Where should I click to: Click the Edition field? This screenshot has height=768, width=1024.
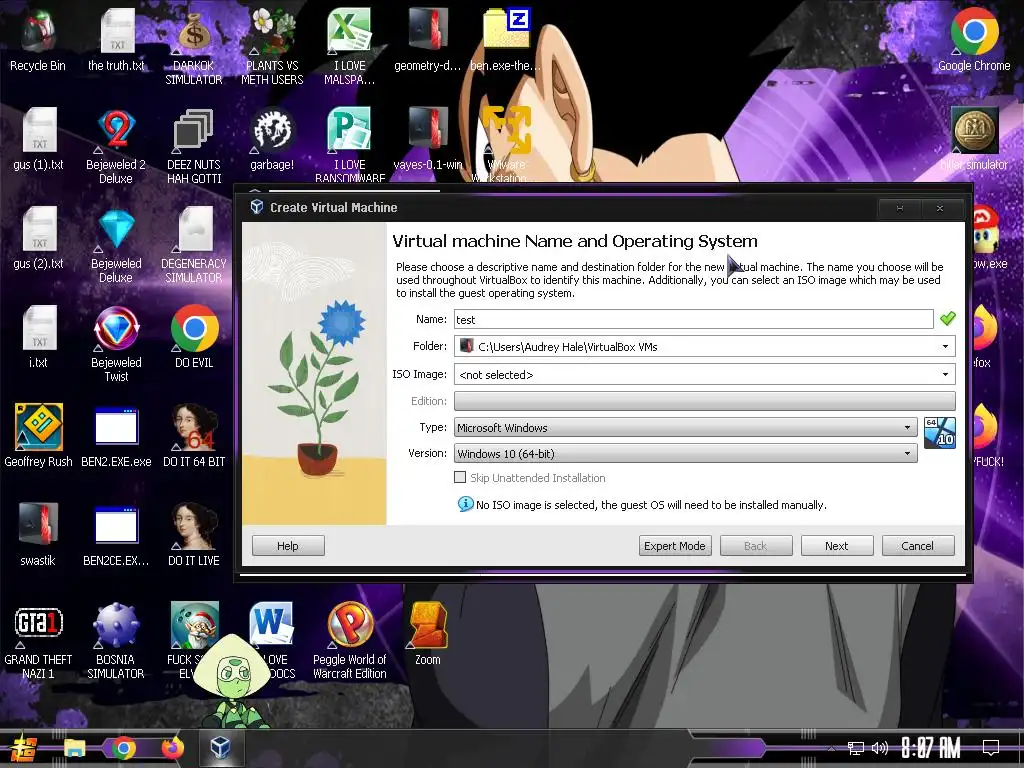[x=705, y=401]
